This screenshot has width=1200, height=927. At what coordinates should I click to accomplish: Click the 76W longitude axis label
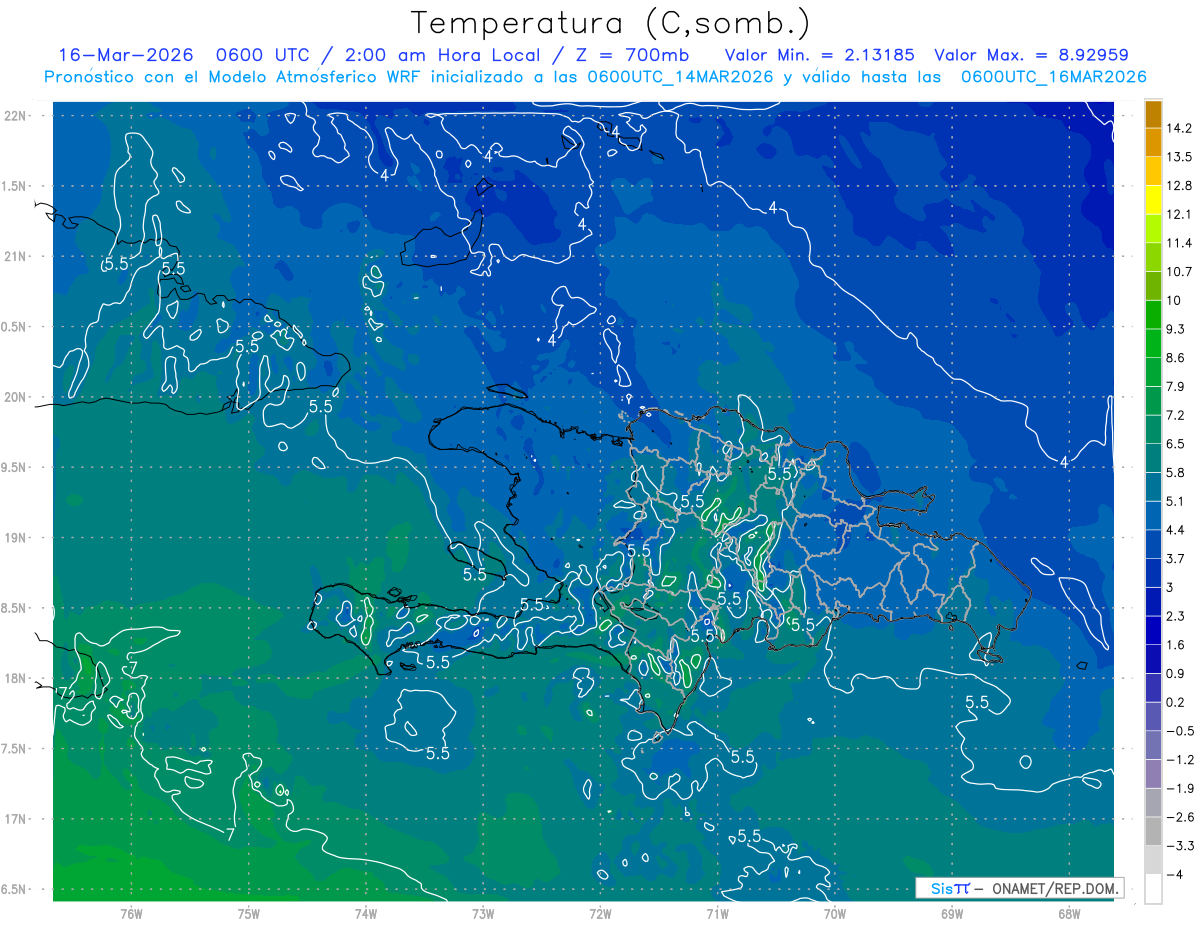click(131, 913)
